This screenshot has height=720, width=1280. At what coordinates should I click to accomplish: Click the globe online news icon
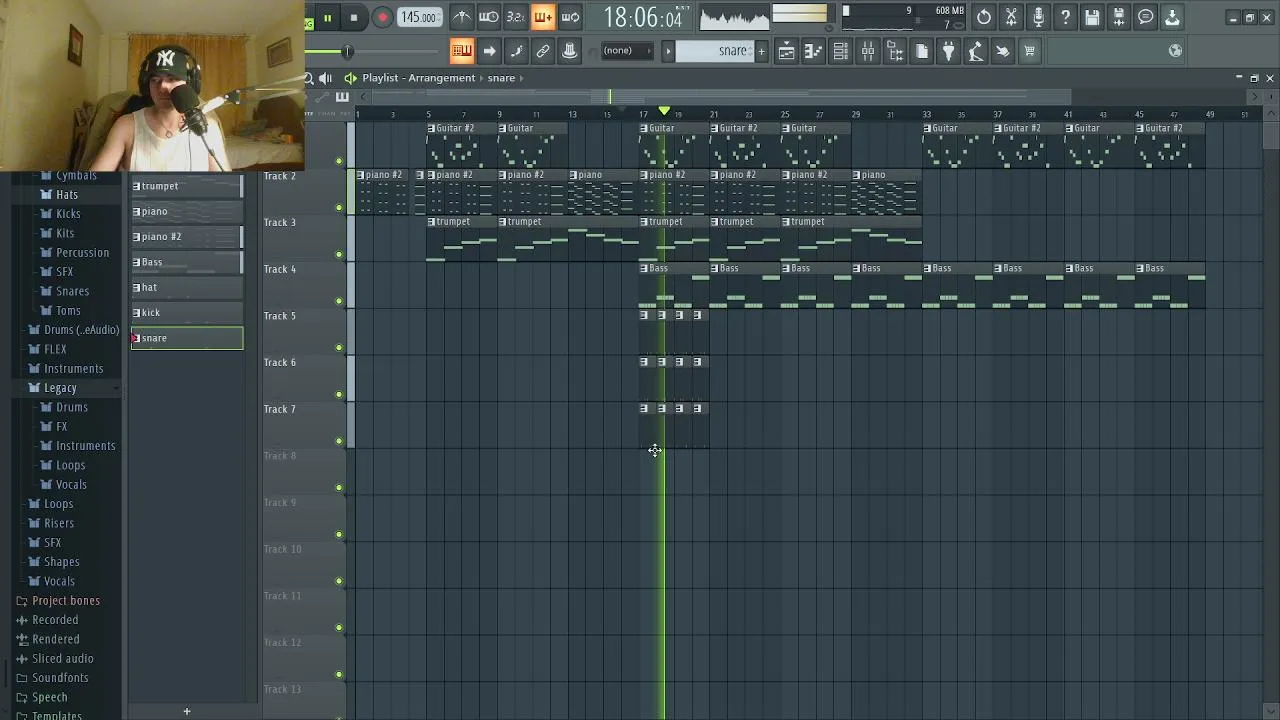pyautogui.click(x=1176, y=51)
